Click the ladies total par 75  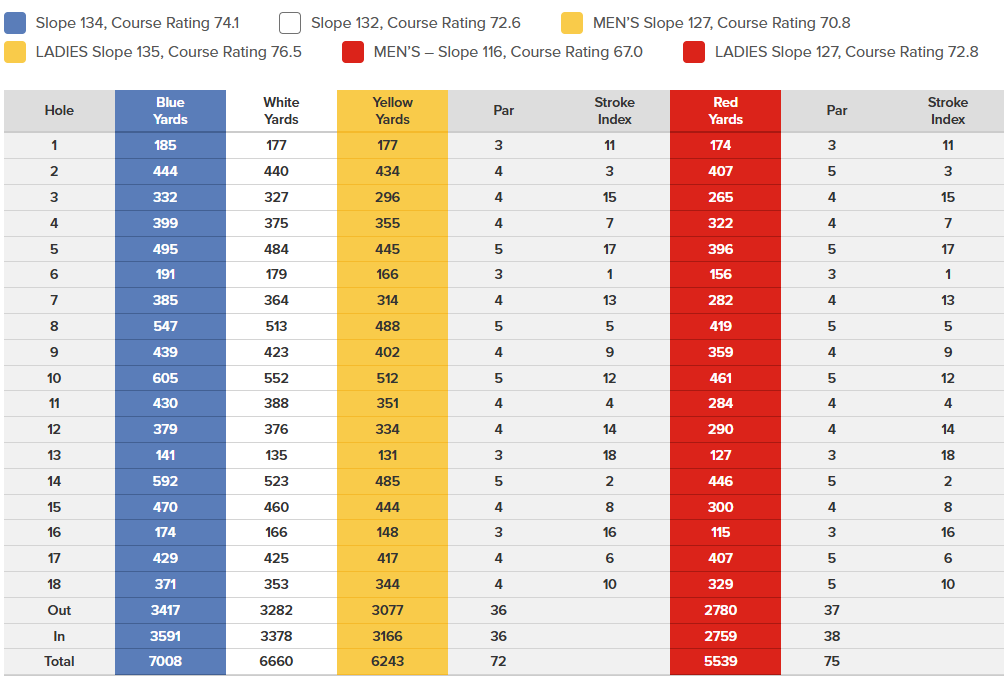(831, 661)
